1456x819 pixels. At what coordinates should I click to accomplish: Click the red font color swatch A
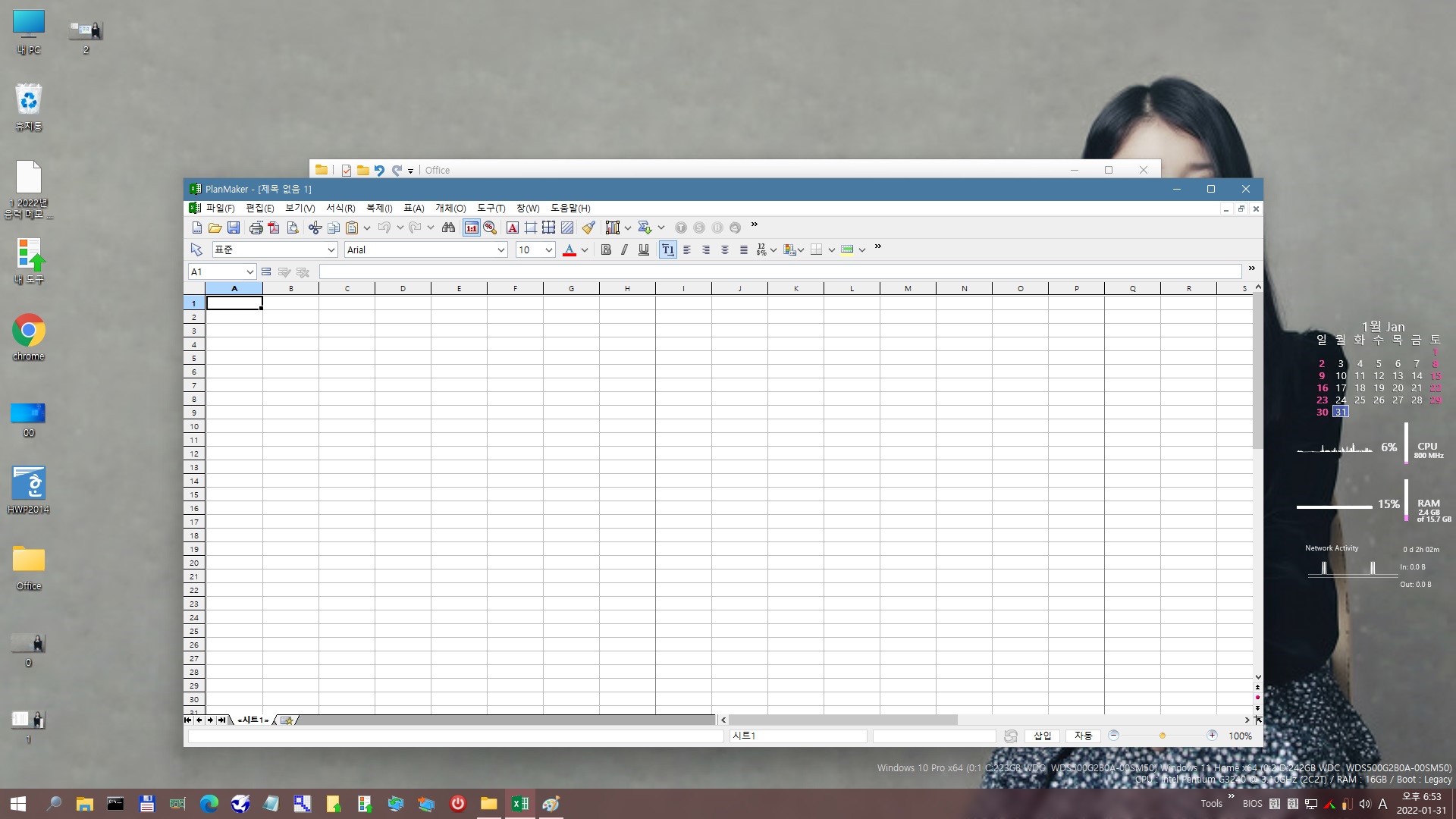click(x=570, y=249)
